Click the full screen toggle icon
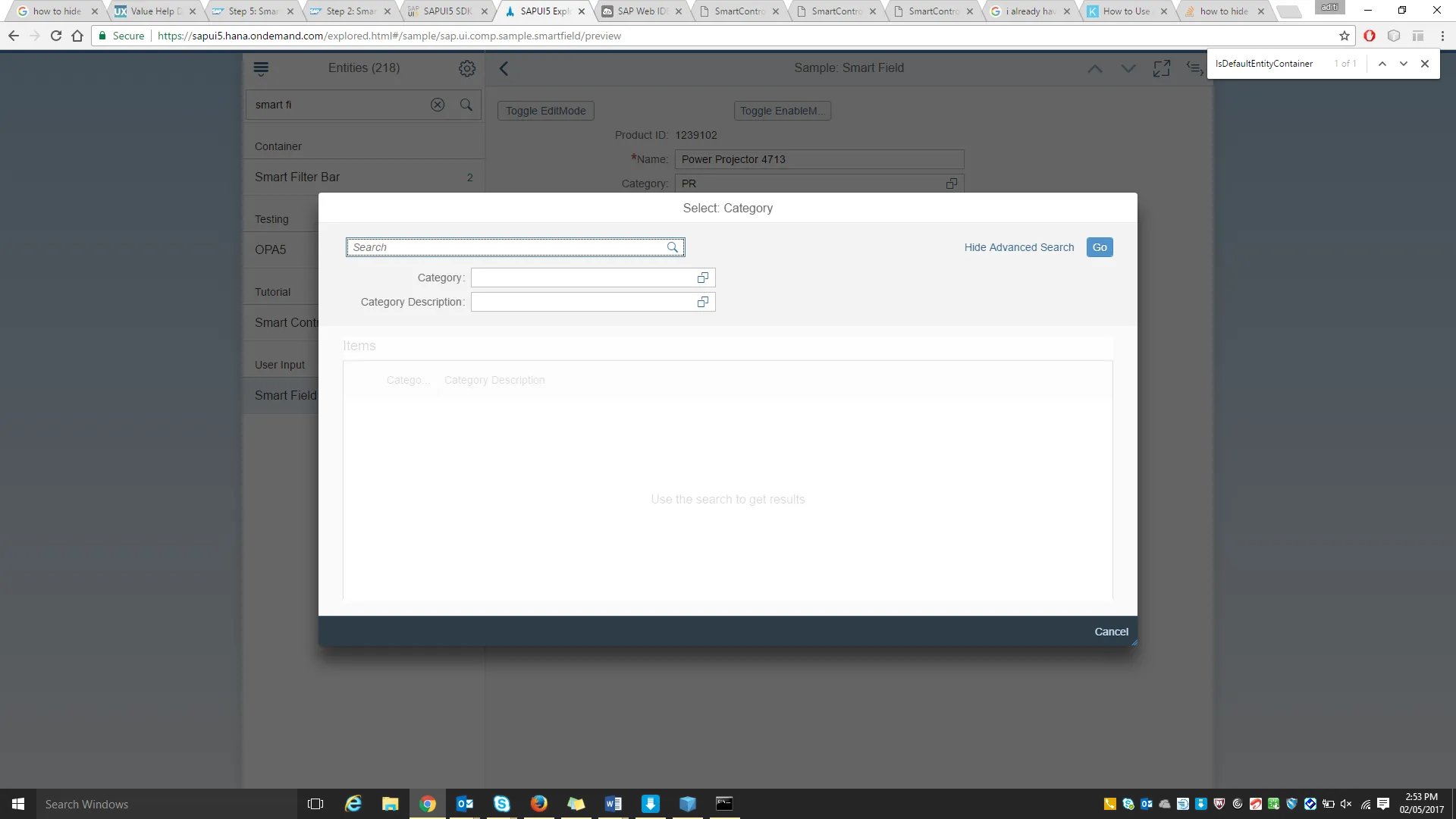 coord(1161,68)
